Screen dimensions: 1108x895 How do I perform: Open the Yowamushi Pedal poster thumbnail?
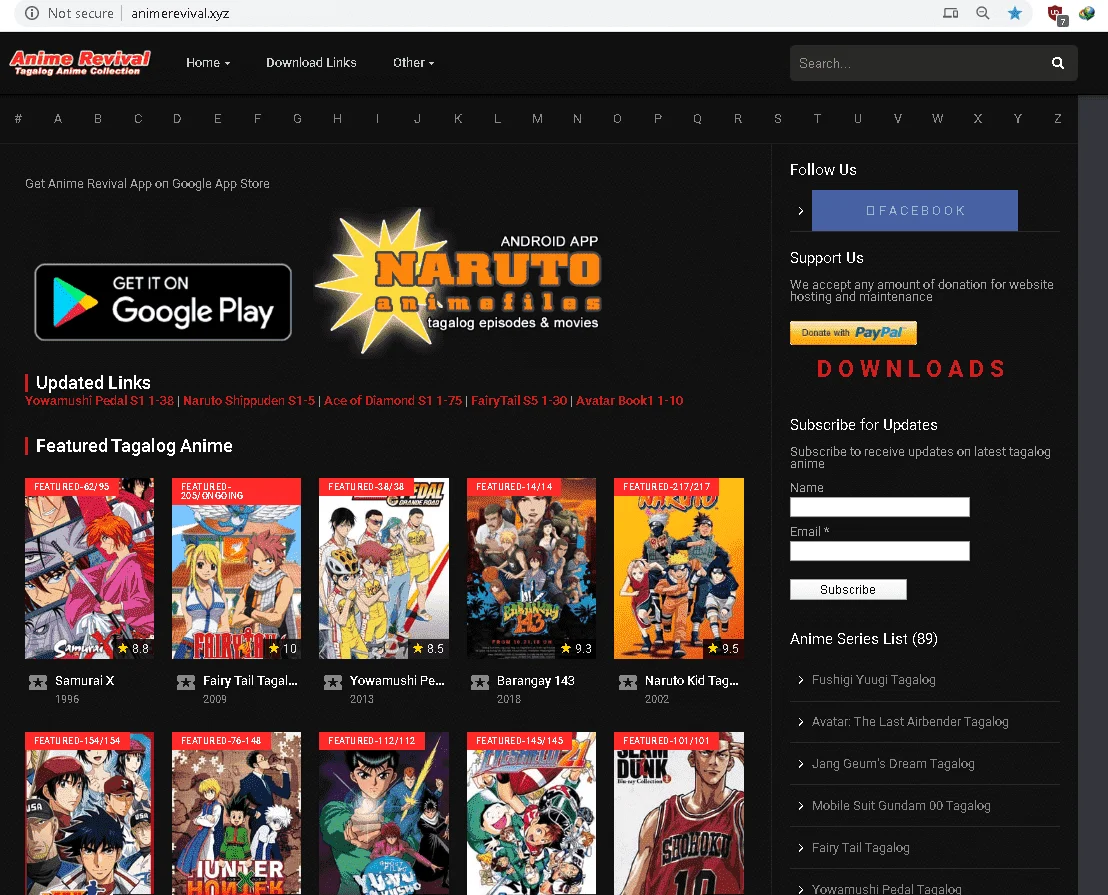pos(384,569)
